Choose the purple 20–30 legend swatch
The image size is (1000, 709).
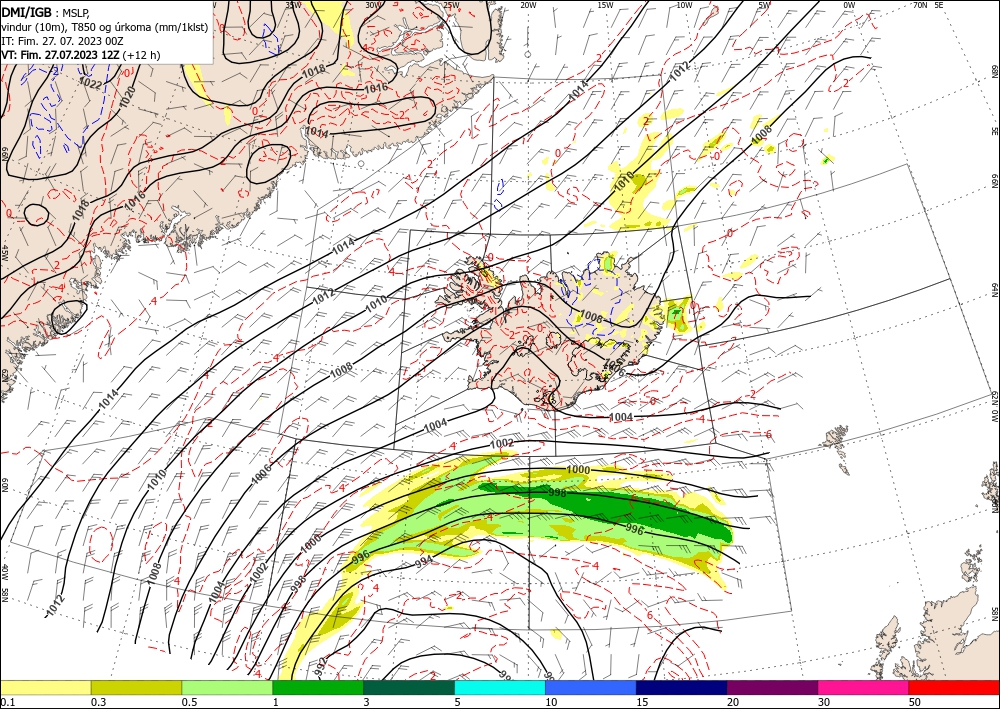(772, 687)
